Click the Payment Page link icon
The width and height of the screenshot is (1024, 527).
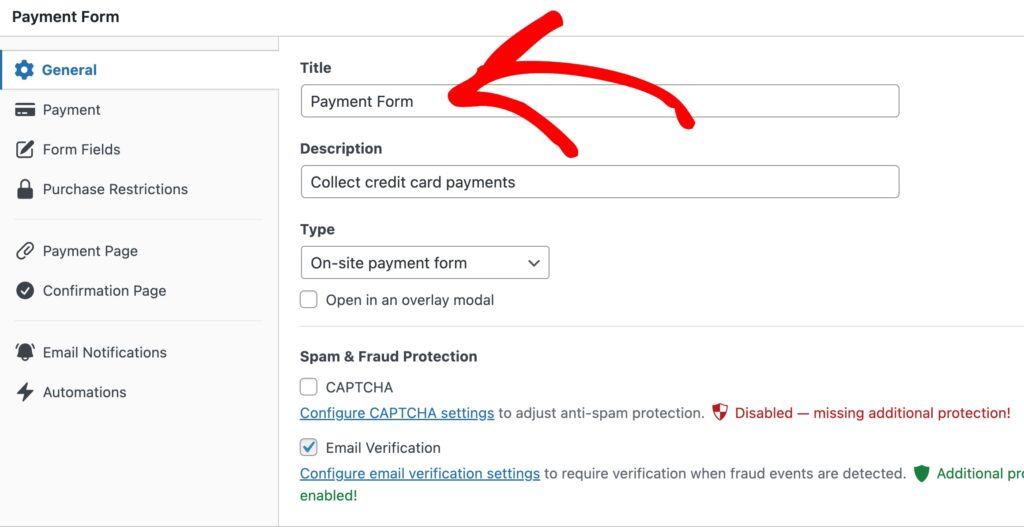(x=25, y=251)
